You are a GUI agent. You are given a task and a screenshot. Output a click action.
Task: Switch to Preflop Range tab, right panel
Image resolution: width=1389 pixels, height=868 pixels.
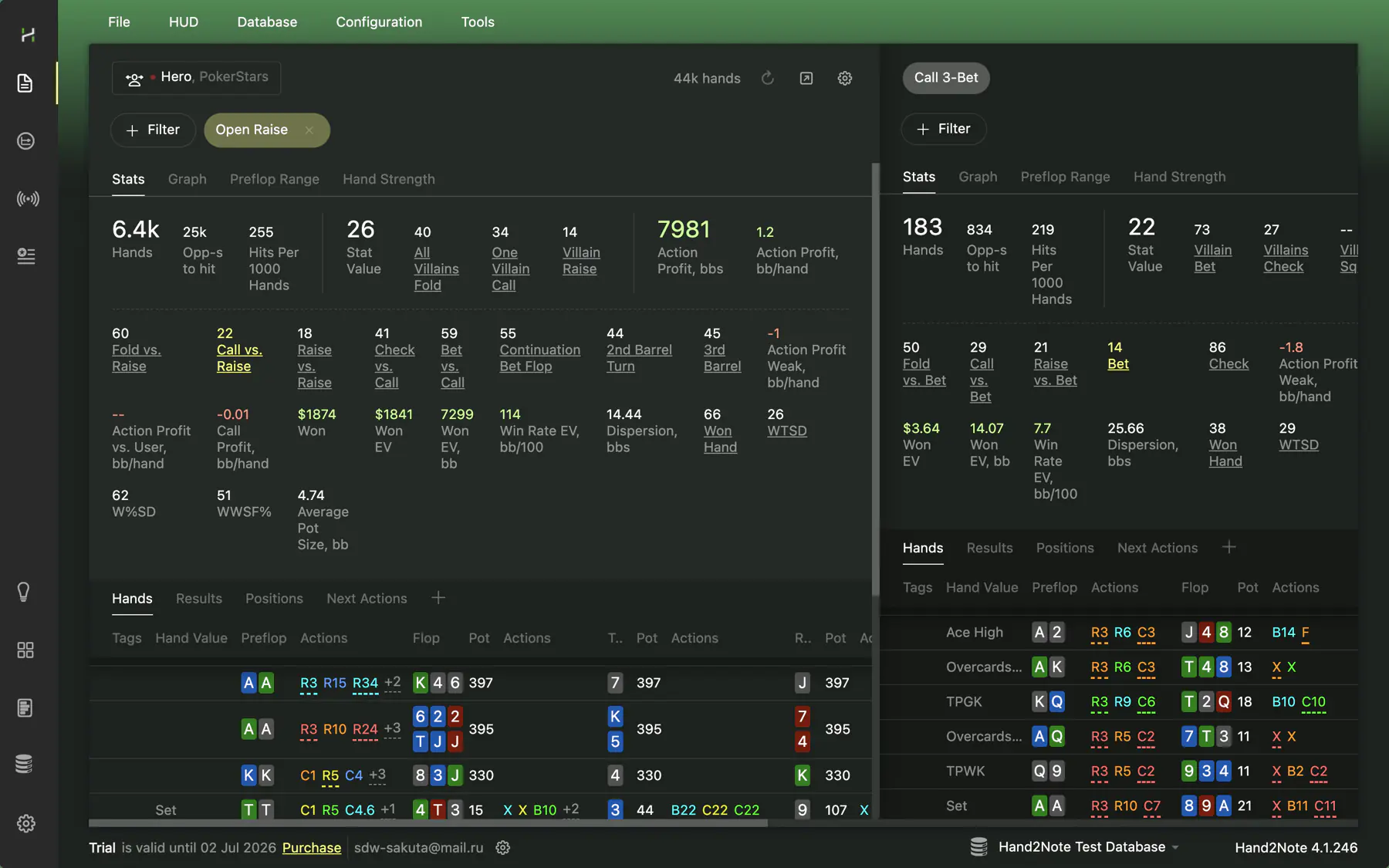click(x=1065, y=177)
